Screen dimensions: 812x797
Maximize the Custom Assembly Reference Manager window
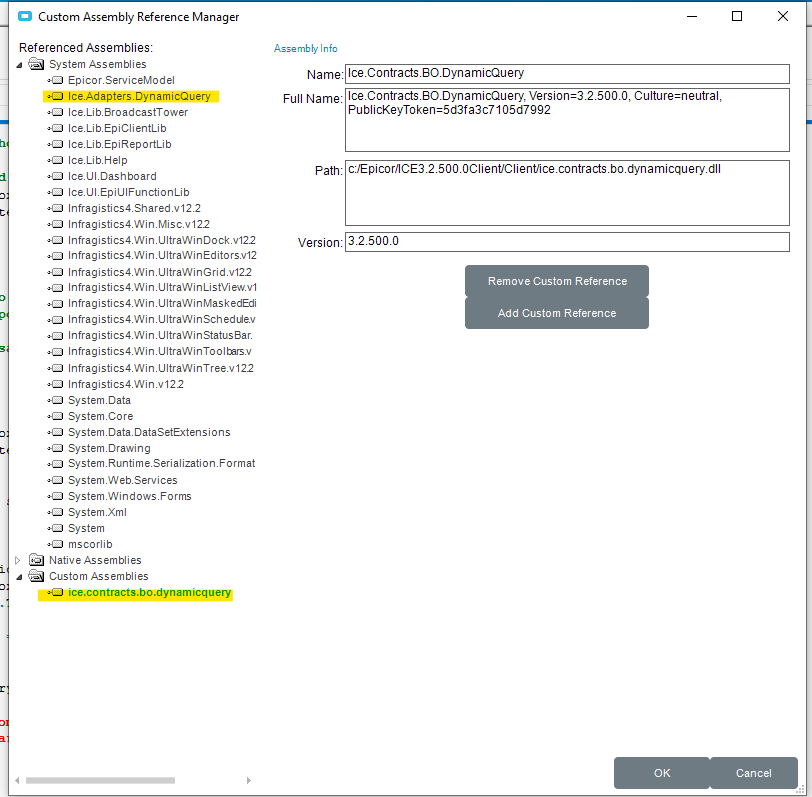click(737, 17)
